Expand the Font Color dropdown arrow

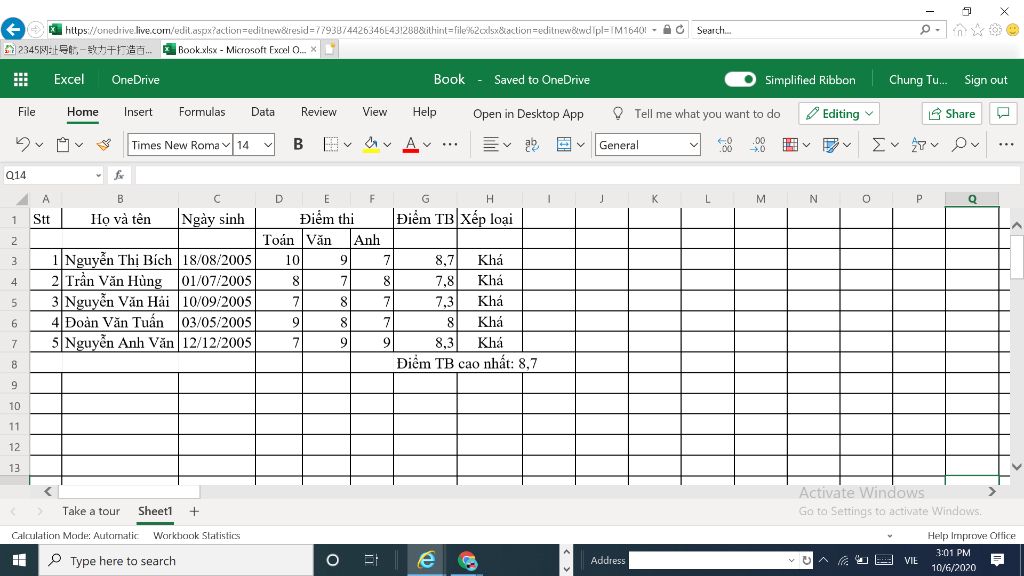(x=427, y=144)
